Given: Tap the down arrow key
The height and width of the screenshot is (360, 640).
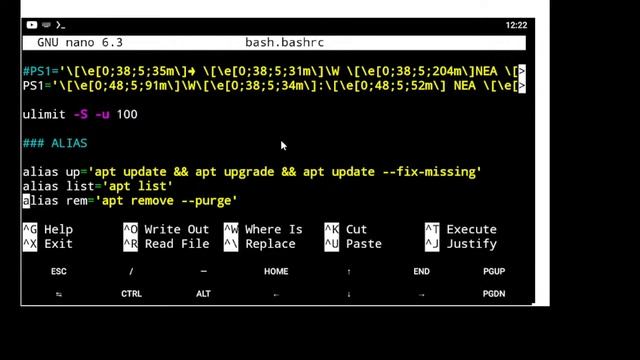Looking at the screenshot, I should pyautogui.click(x=349, y=294).
